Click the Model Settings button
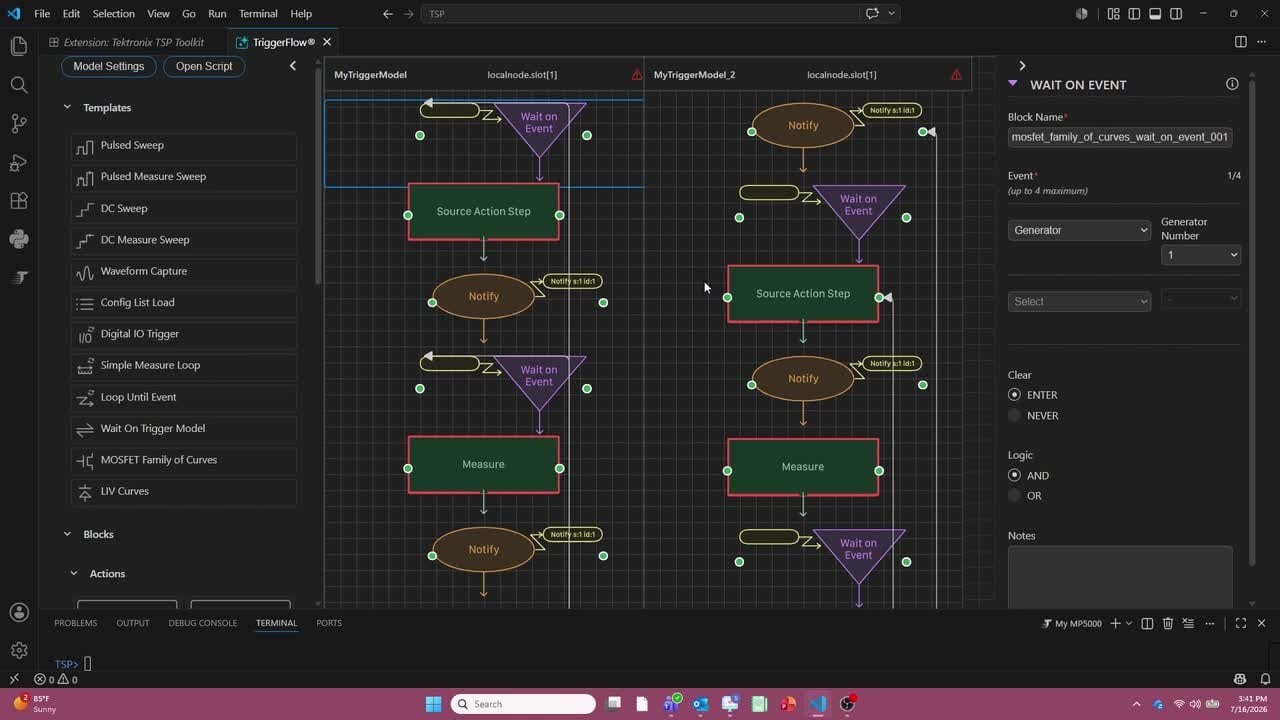This screenshot has width=1280, height=720. [x=109, y=66]
